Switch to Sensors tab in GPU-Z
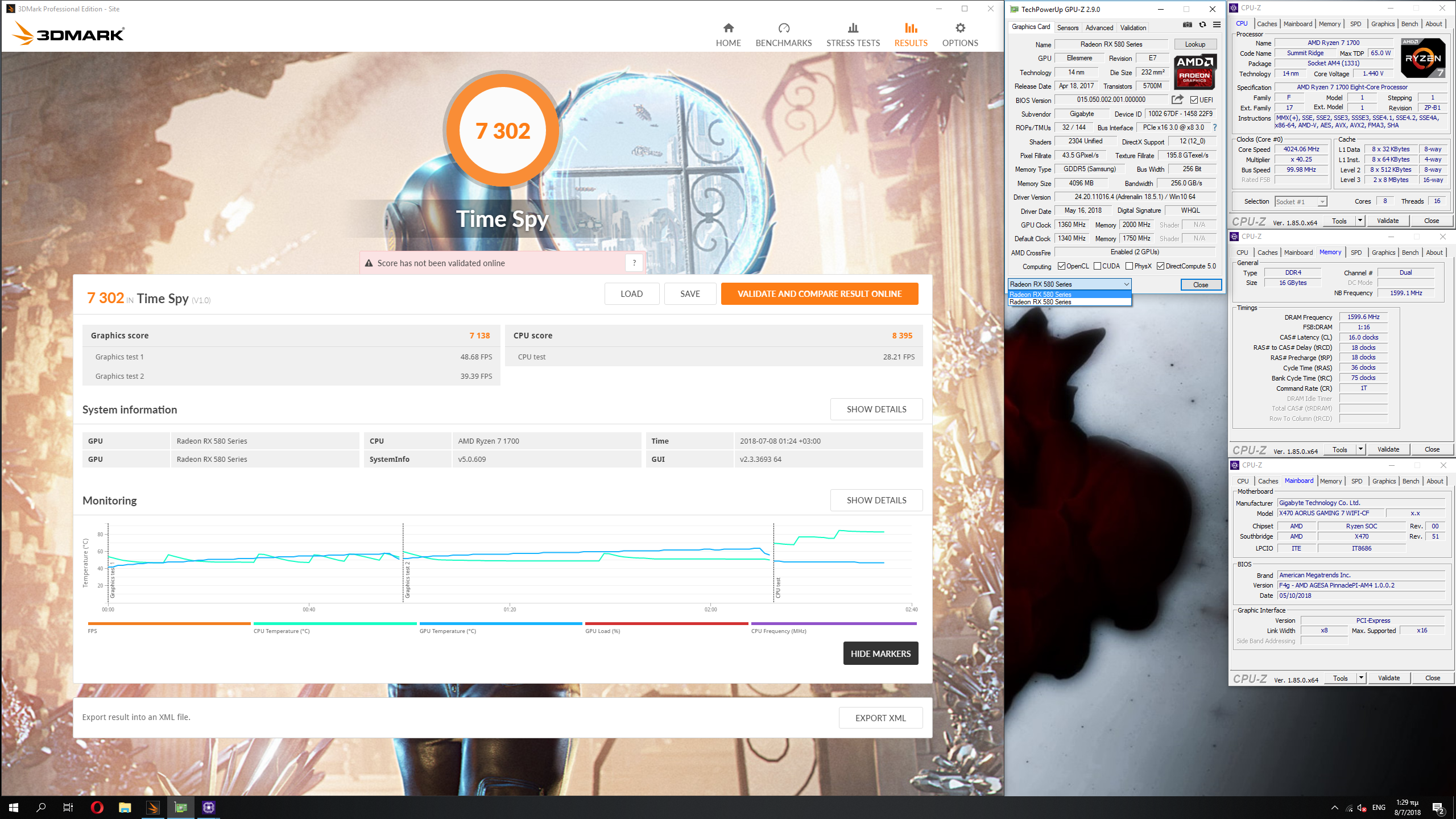1456x819 pixels. click(x=1068, y=27)
